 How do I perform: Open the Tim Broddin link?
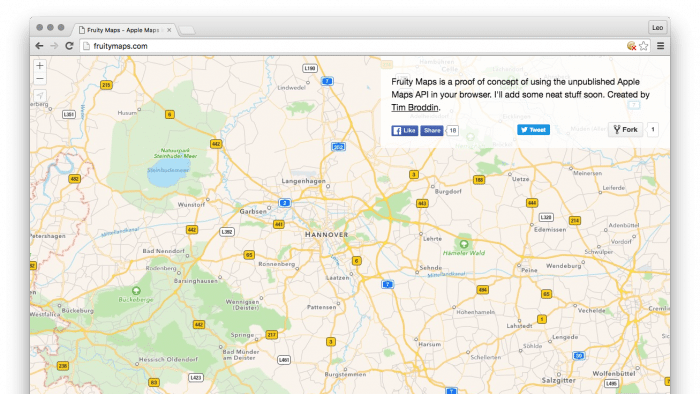pos(415,108)
